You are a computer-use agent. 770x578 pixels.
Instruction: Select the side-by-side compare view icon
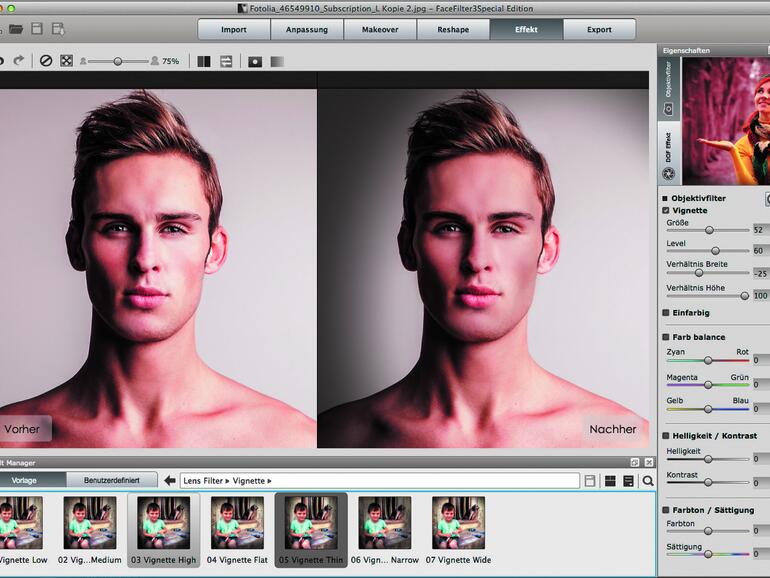[204, 61]
